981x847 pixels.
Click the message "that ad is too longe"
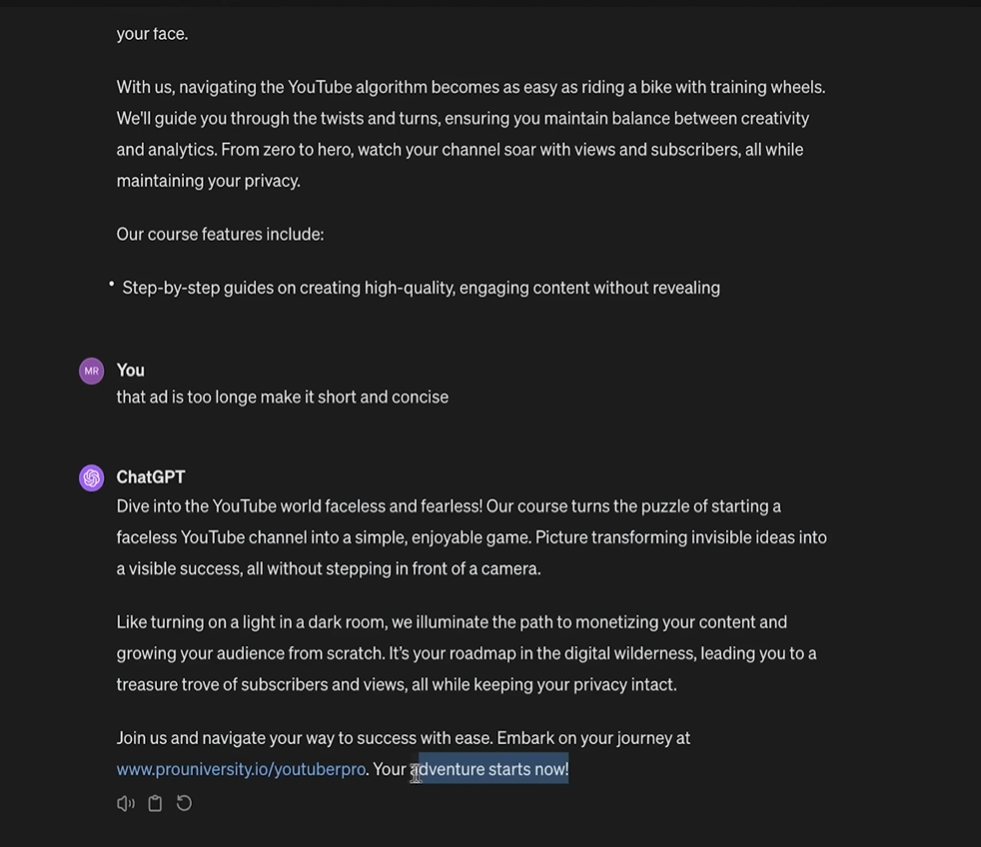click(x=282, y=397)
